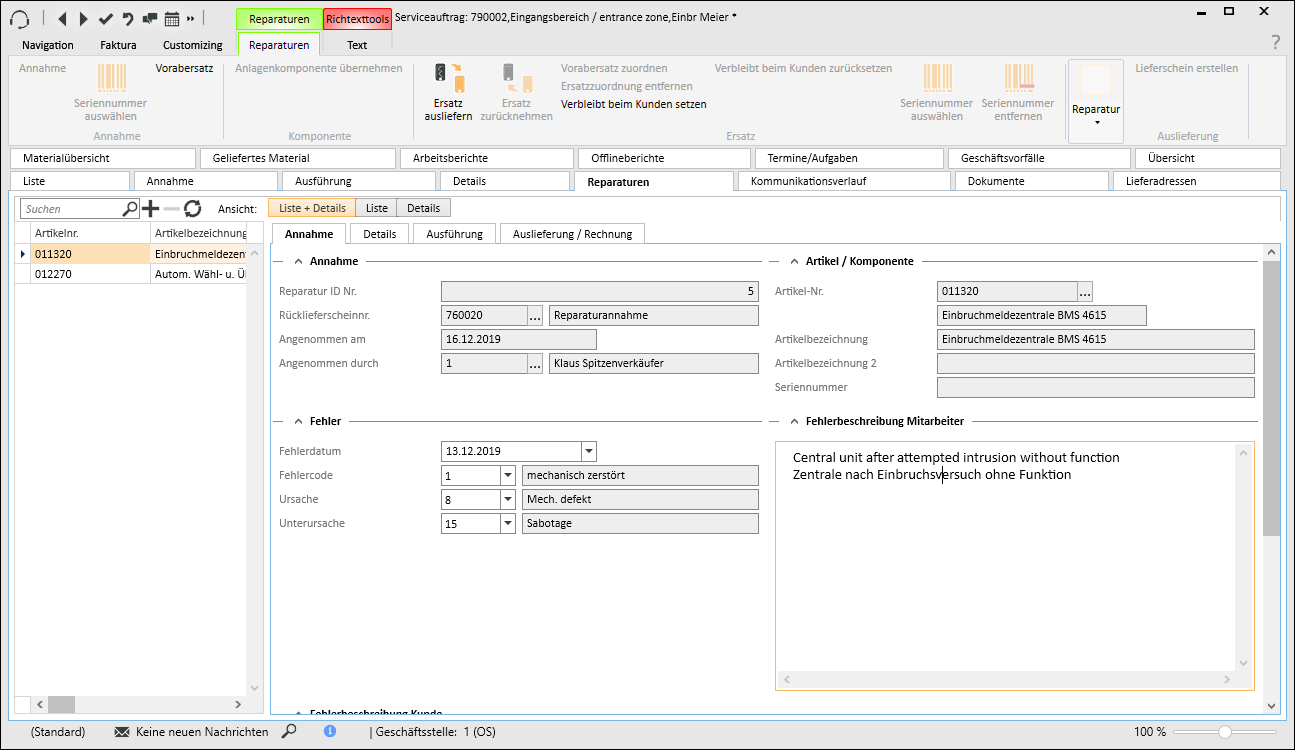This screenshot has width=1295, height=750.
Task: Refresh the repair list
Action: (192, 208)
